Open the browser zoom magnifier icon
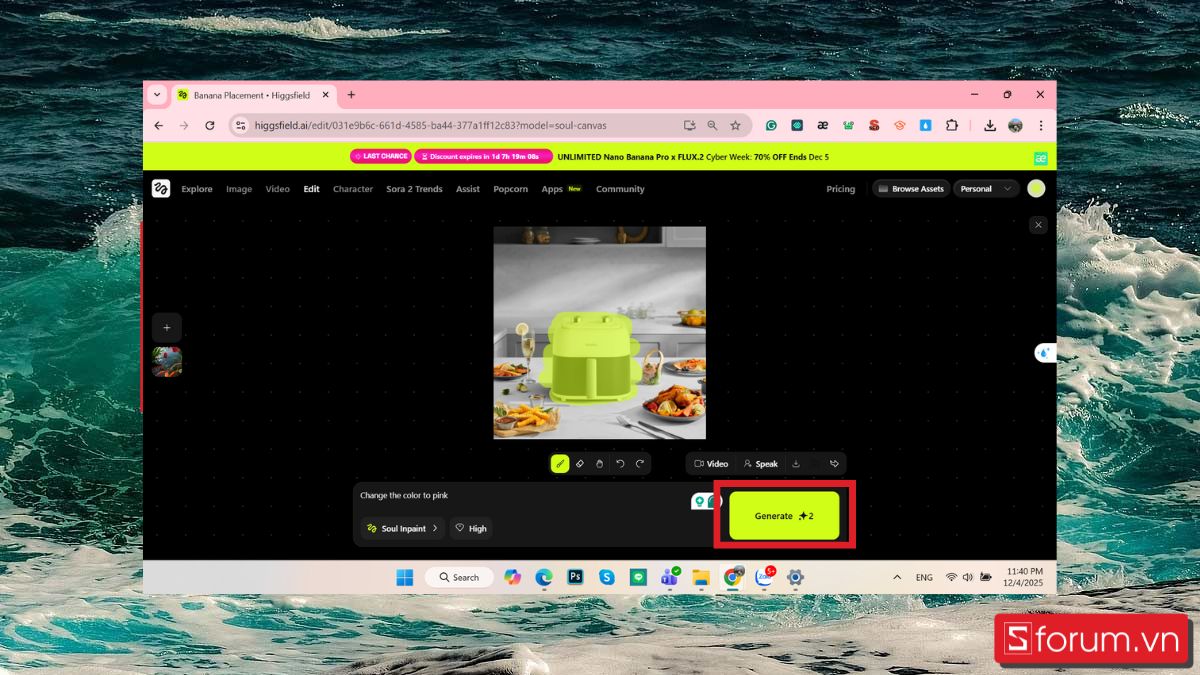The image size is (1200, 675). click(712, 125)
